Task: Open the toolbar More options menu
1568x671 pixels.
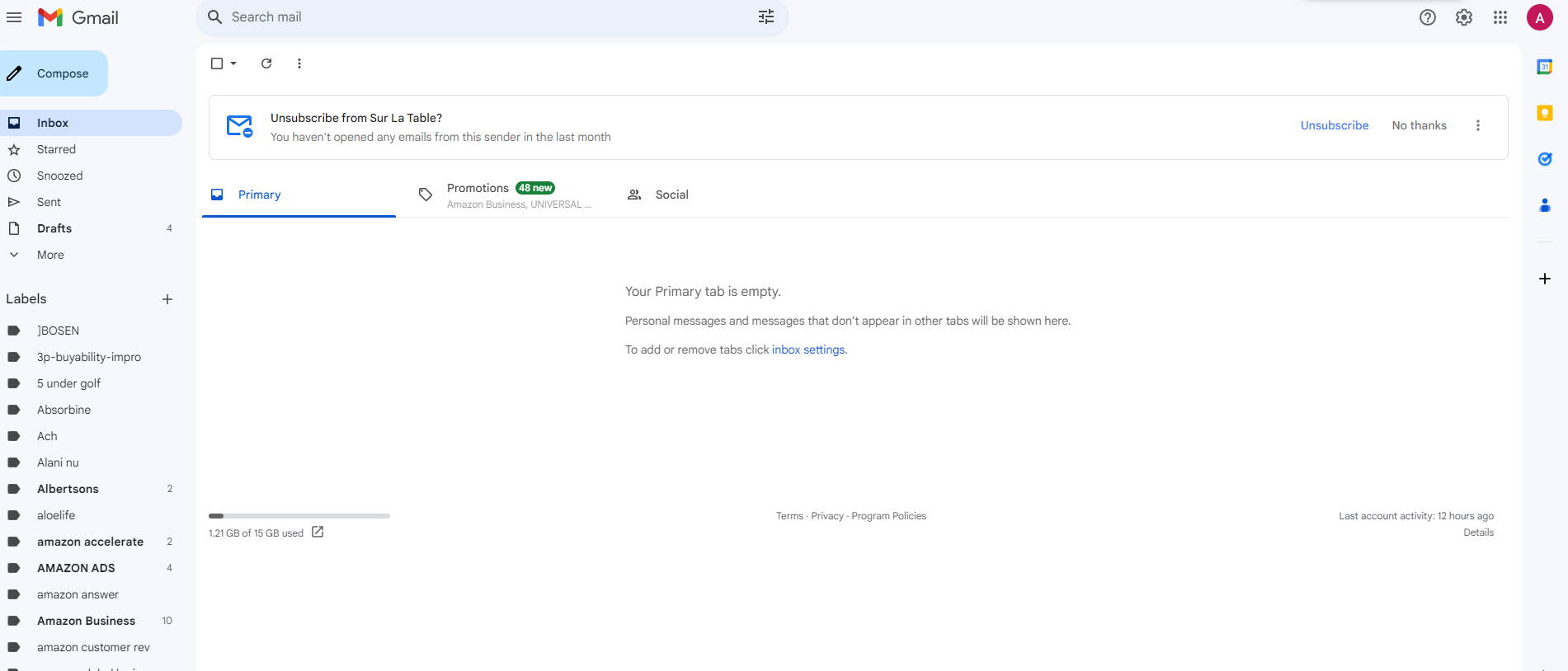Action: click(x=299, y=63)
